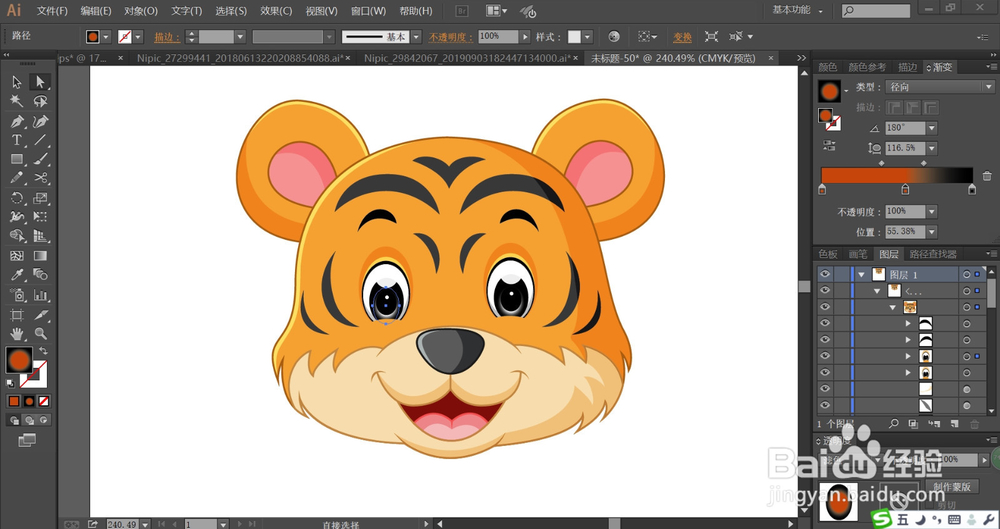Screen dimensions: 1000x529
Task: Select the Line Segment tool
Action: 40,140
